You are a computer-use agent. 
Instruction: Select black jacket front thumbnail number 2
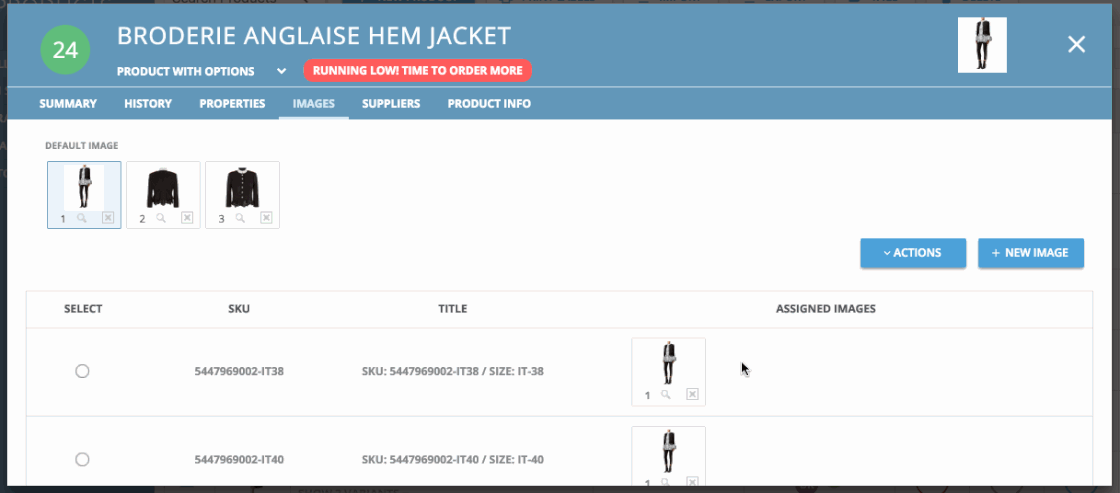(162, 187)
